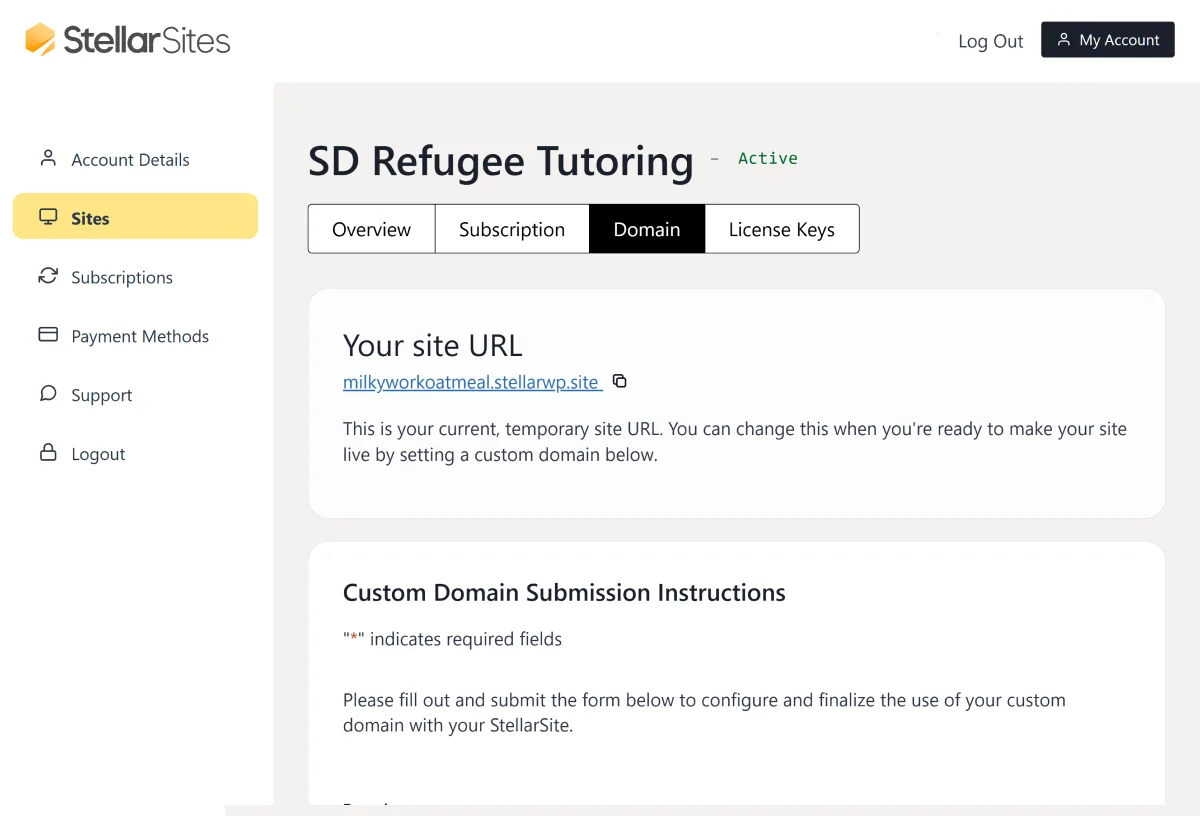
Task: Click the Active status label
Action: 768,158
